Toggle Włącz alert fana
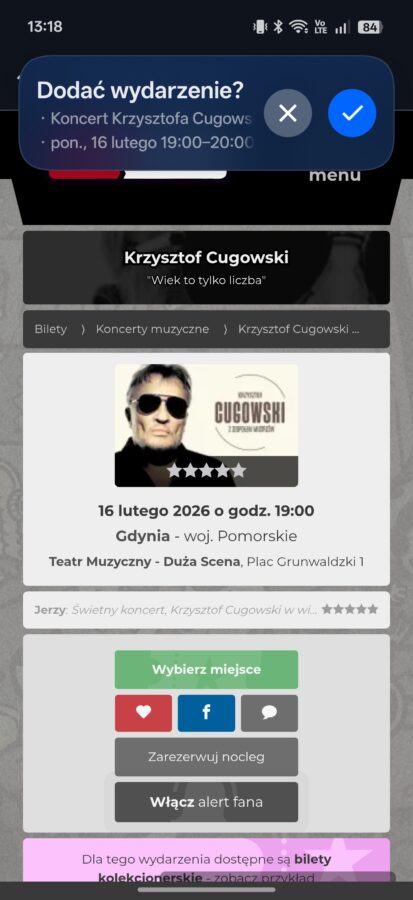413x900 pixels. pyautogui.click(x=206, y=802)
